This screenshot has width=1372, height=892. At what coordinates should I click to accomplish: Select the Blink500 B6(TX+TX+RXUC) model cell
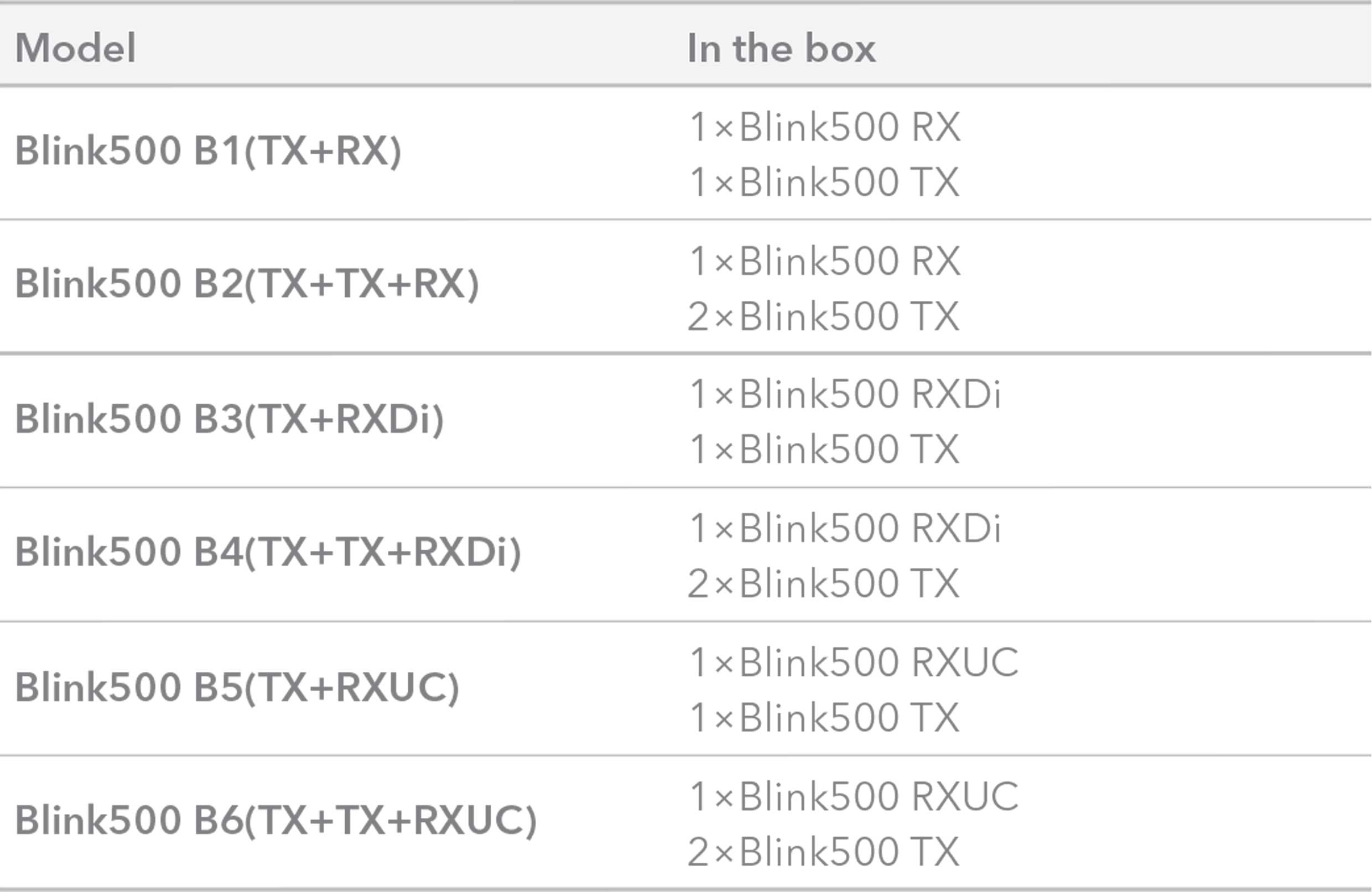tap(276, 821)
